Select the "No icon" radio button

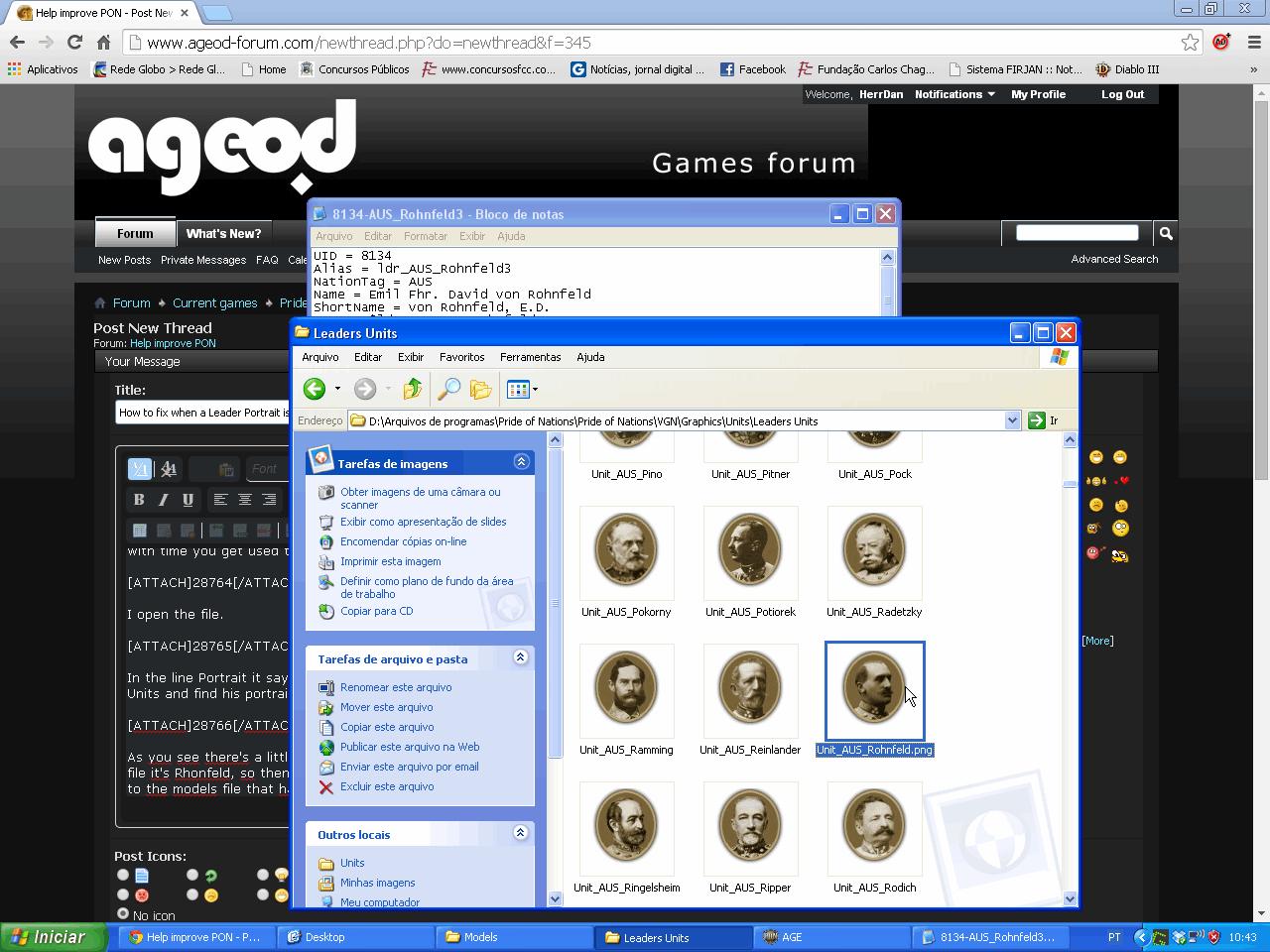pos(123,913)
